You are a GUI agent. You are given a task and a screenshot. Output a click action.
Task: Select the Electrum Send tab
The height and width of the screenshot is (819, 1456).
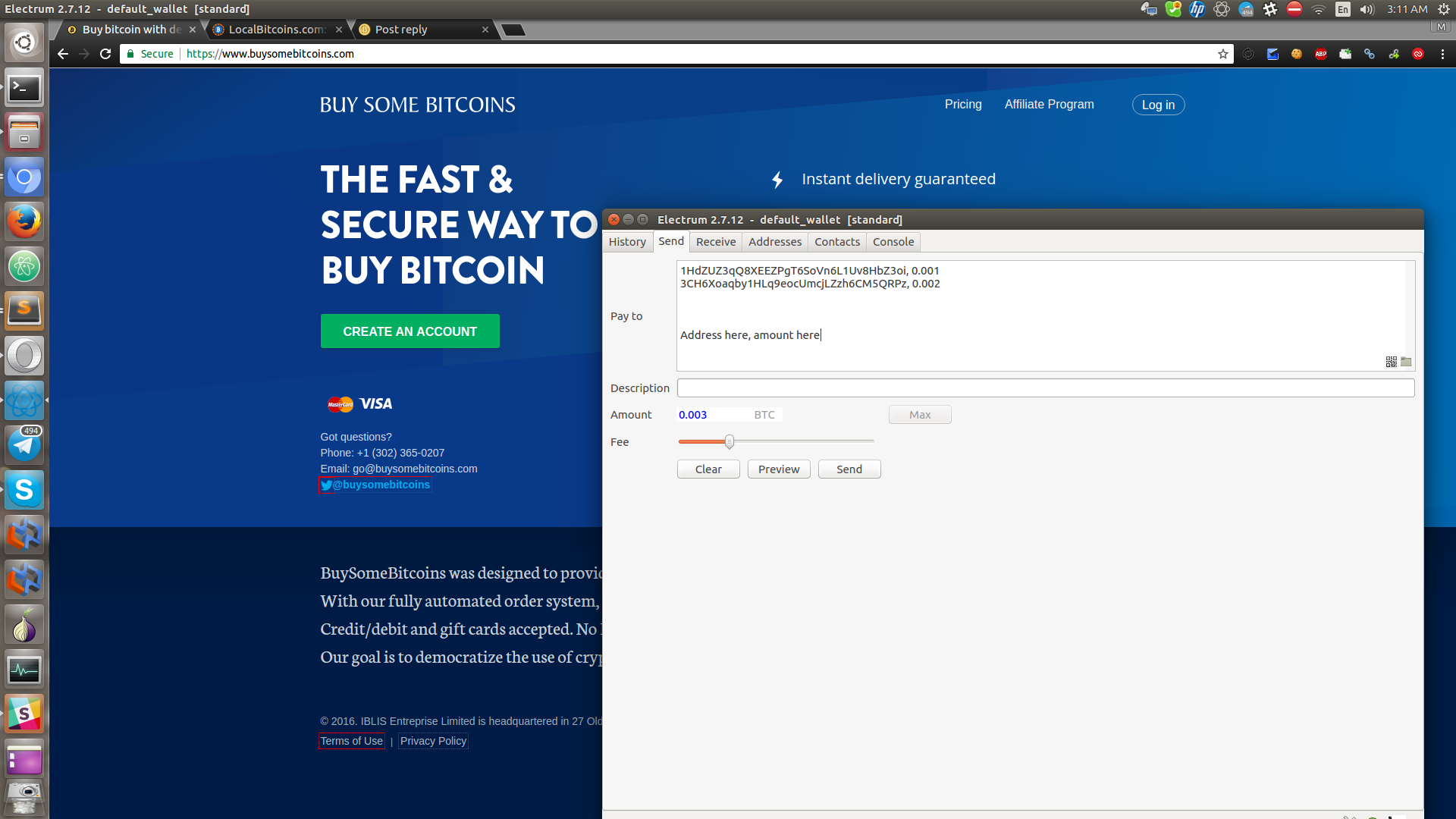coord(671,241)
